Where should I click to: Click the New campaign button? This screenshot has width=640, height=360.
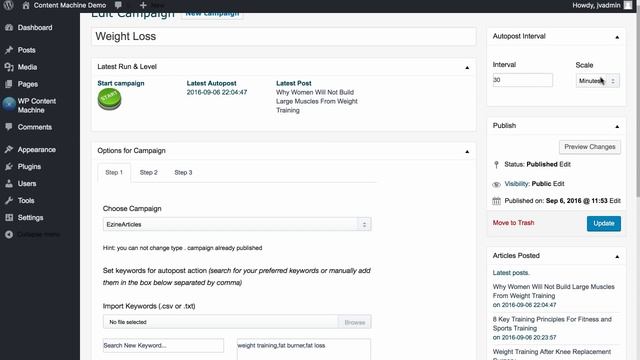click(212, 14)
